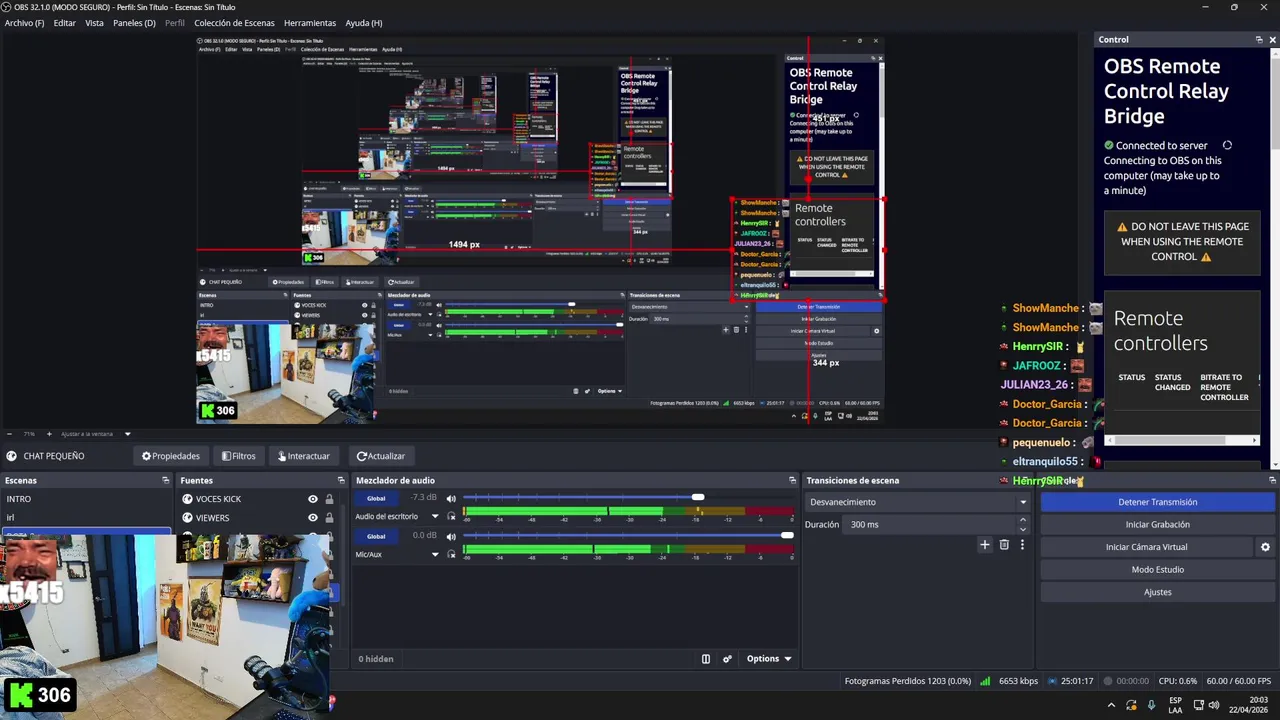
Task: Open preview zoom Ajustar a la ventana dropdown
Action: point(96,434)
